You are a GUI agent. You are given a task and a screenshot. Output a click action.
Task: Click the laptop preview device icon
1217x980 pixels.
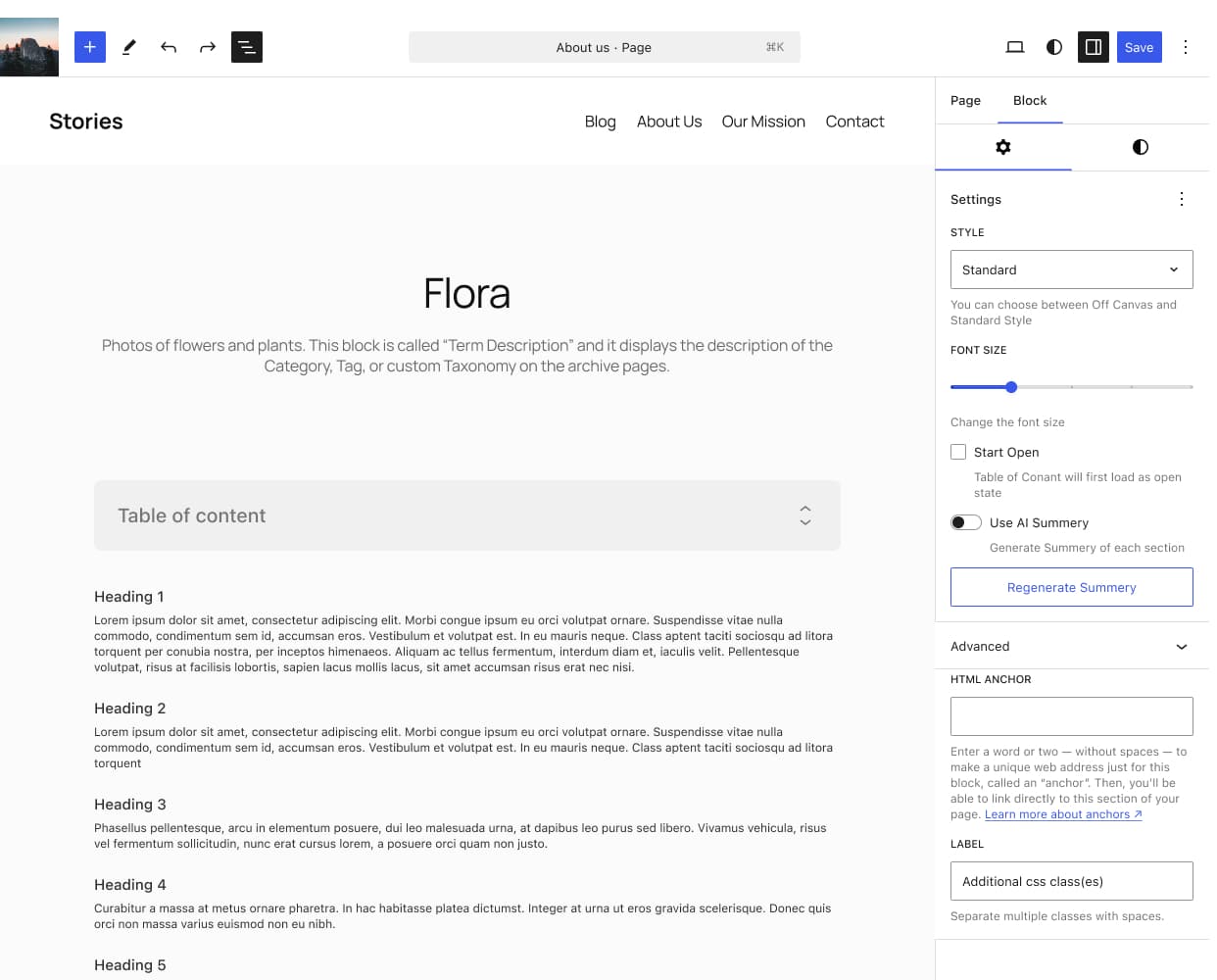[1015, 47]
